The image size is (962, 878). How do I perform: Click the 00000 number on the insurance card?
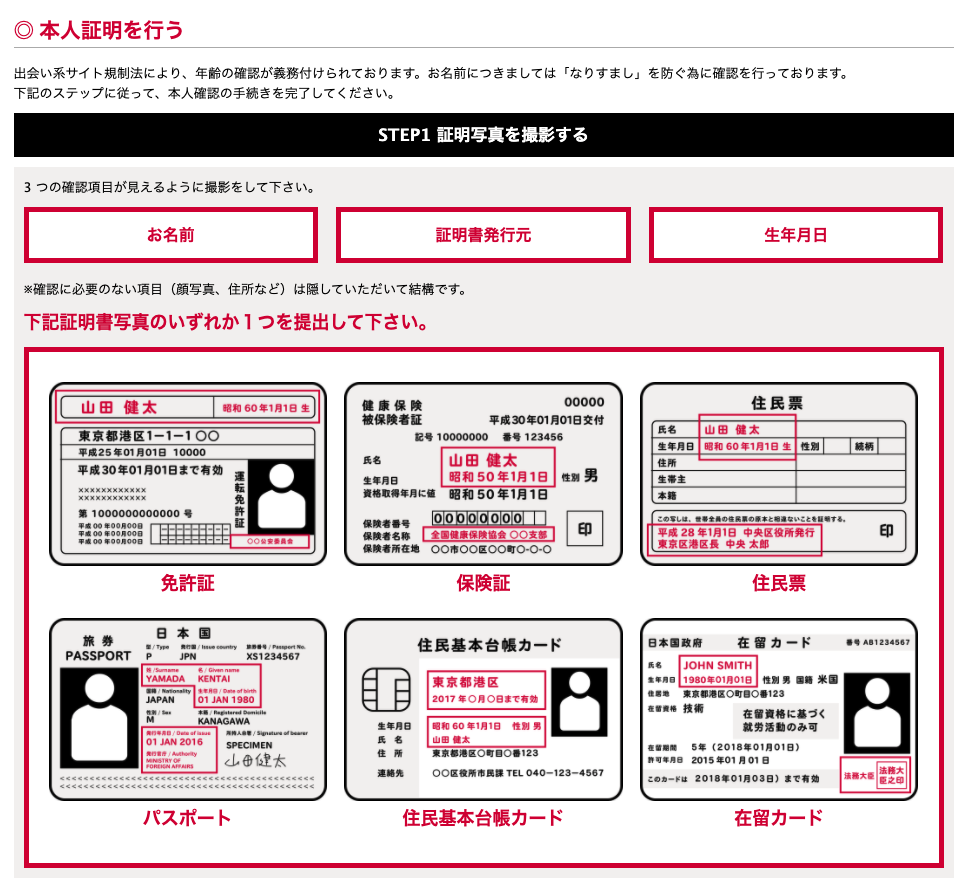(584, 402)
